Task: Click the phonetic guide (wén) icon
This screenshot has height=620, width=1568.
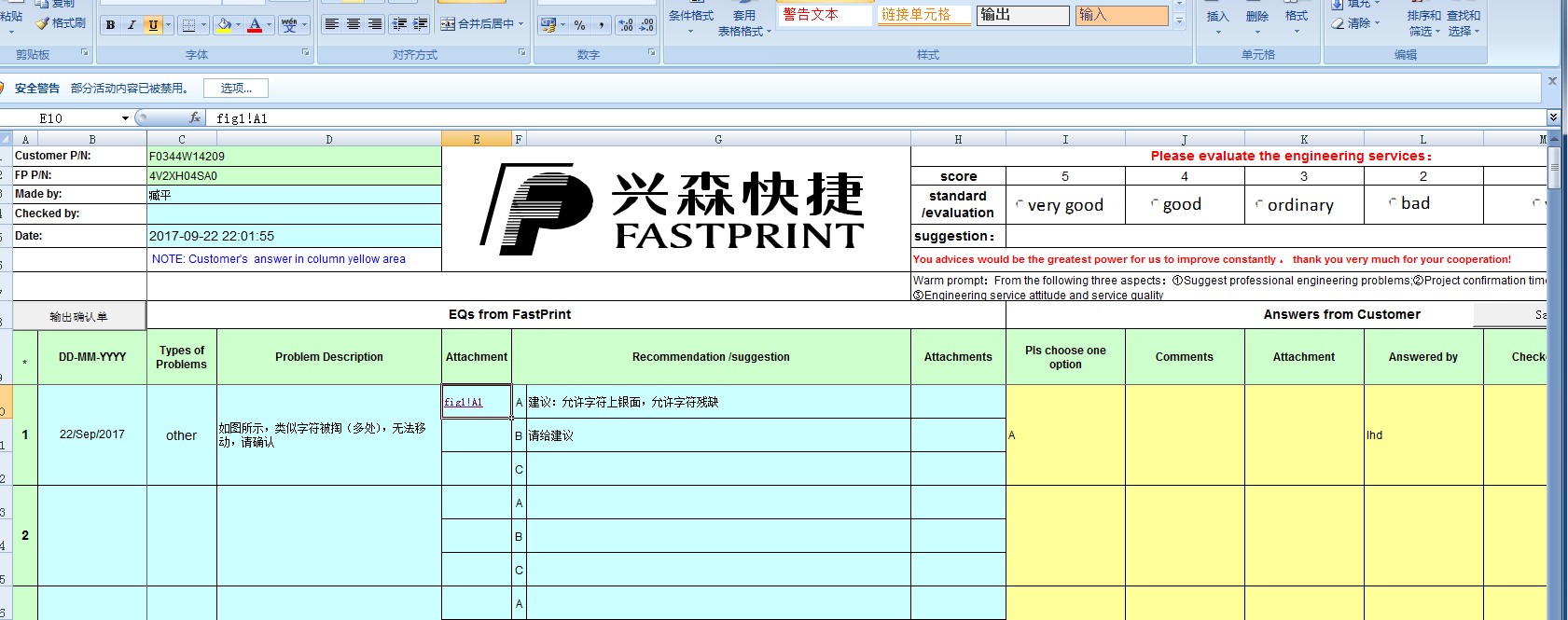Action: pyautogui.click(x=289, y=25)
